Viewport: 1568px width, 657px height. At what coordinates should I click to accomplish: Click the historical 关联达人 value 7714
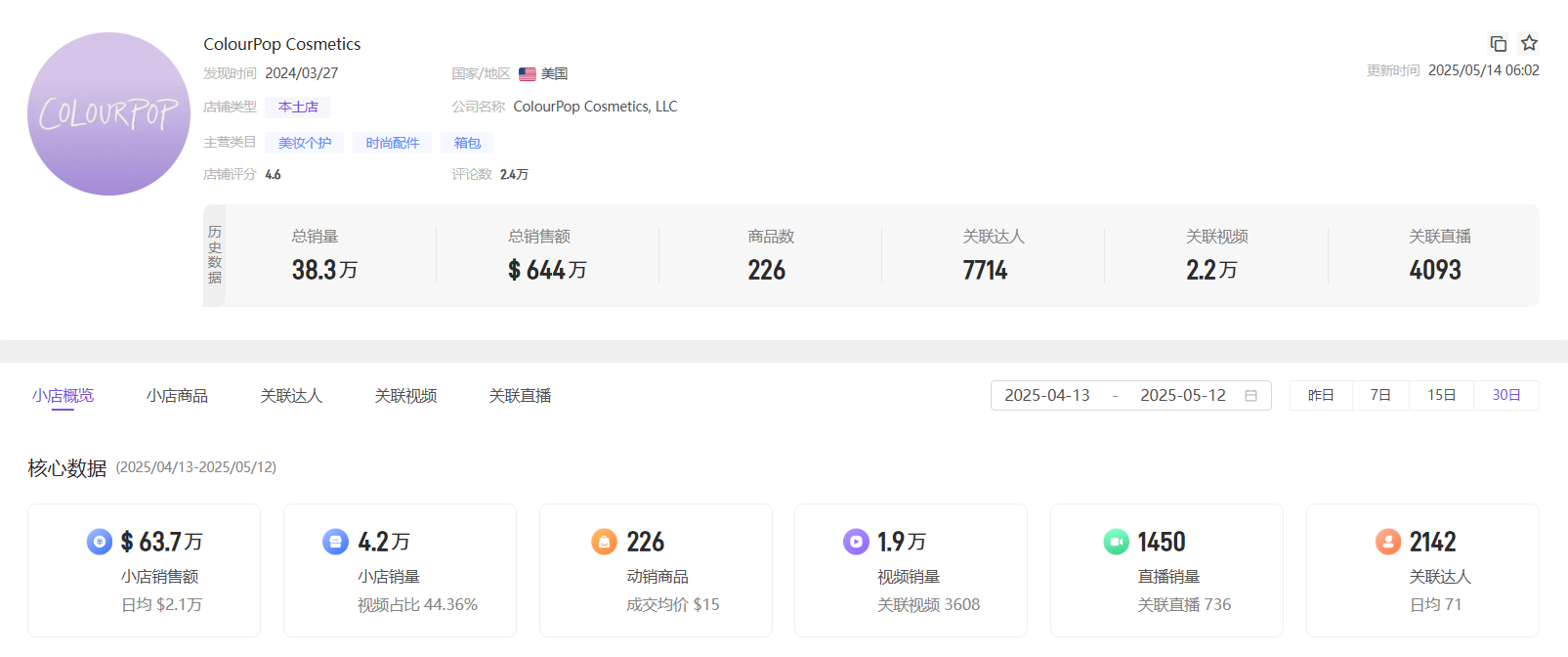coord(985,270)
